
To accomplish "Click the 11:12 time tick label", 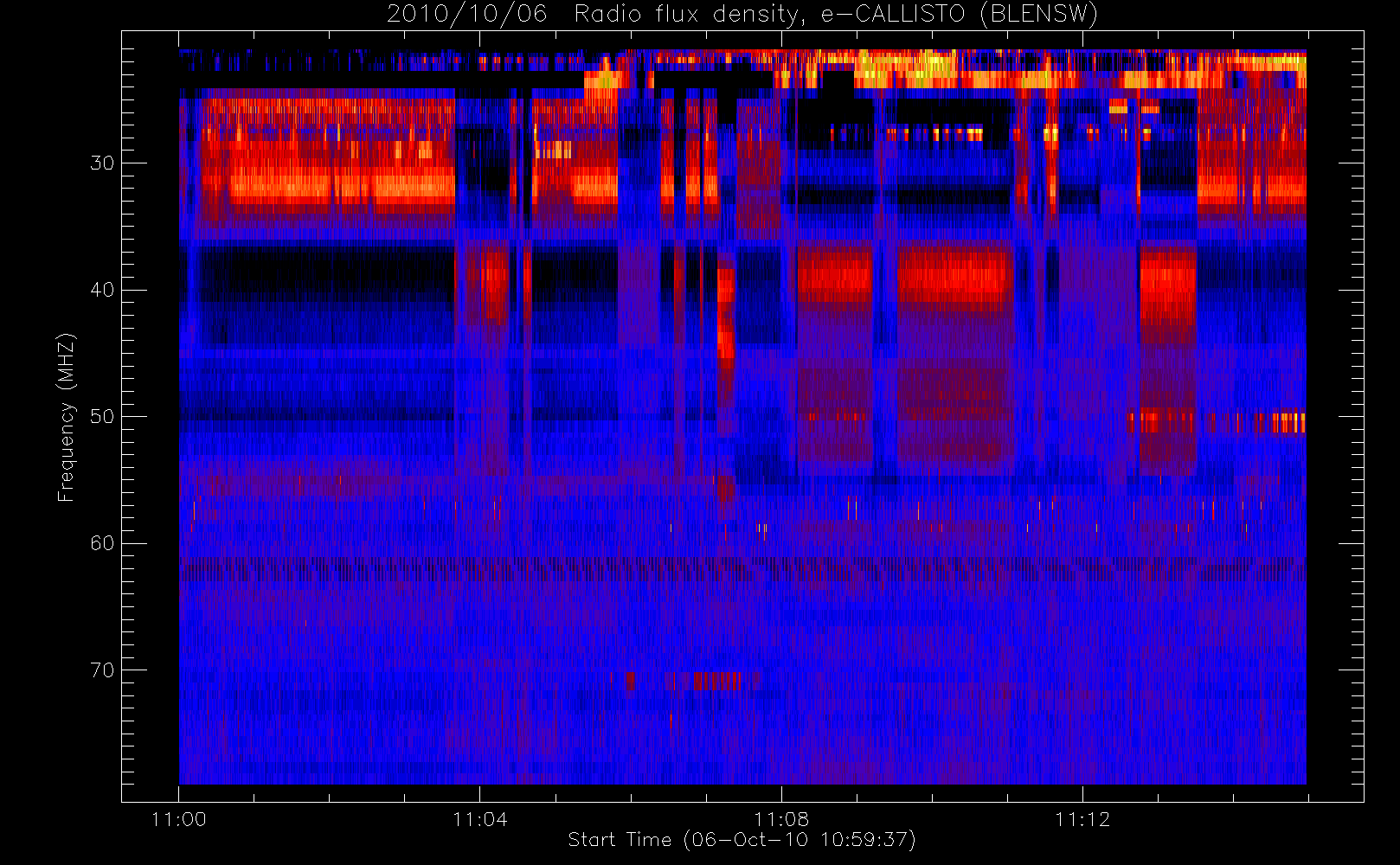I will click(x=1082, y=819).
